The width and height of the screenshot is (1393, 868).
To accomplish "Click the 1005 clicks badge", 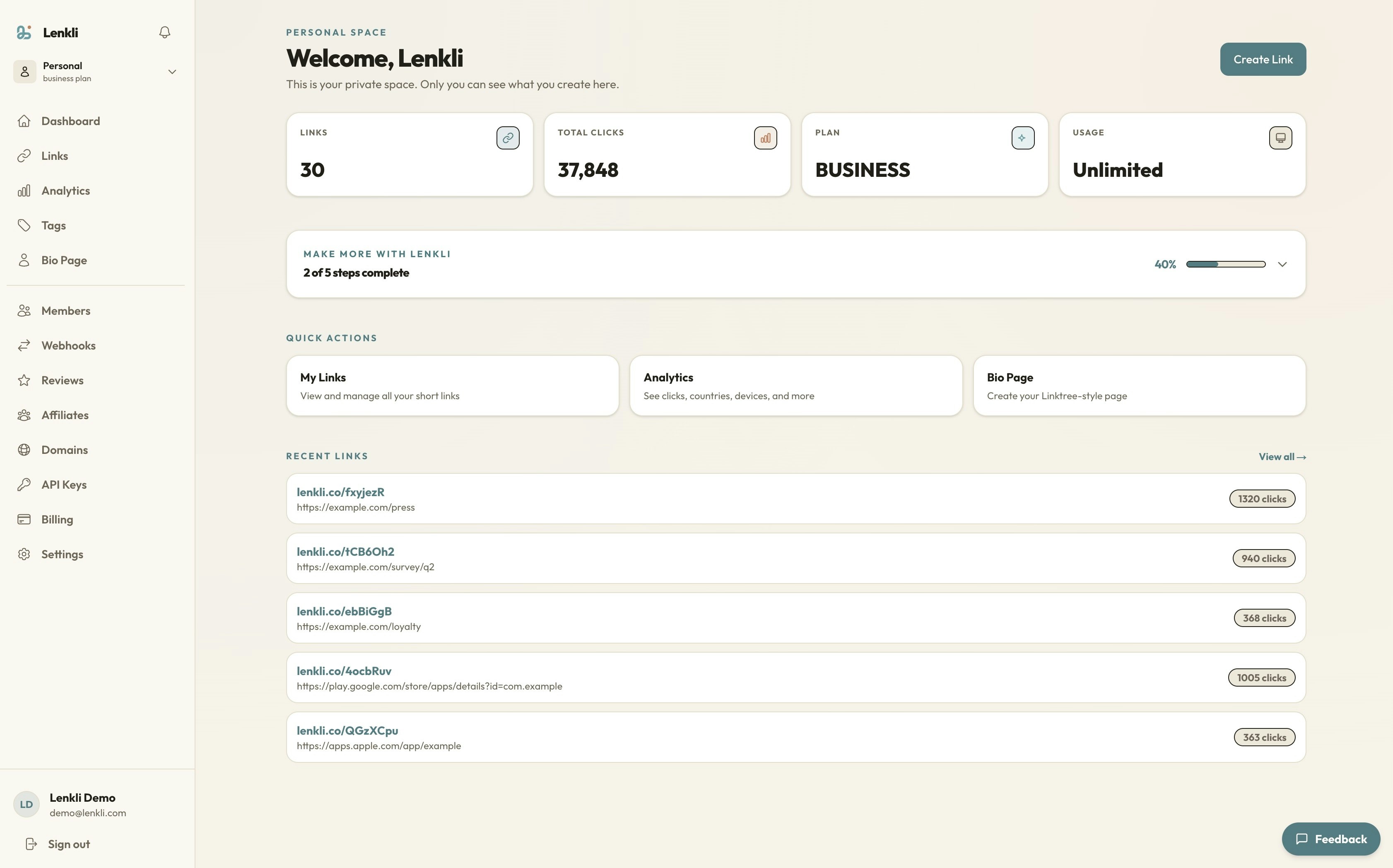I will [1262, 678].
